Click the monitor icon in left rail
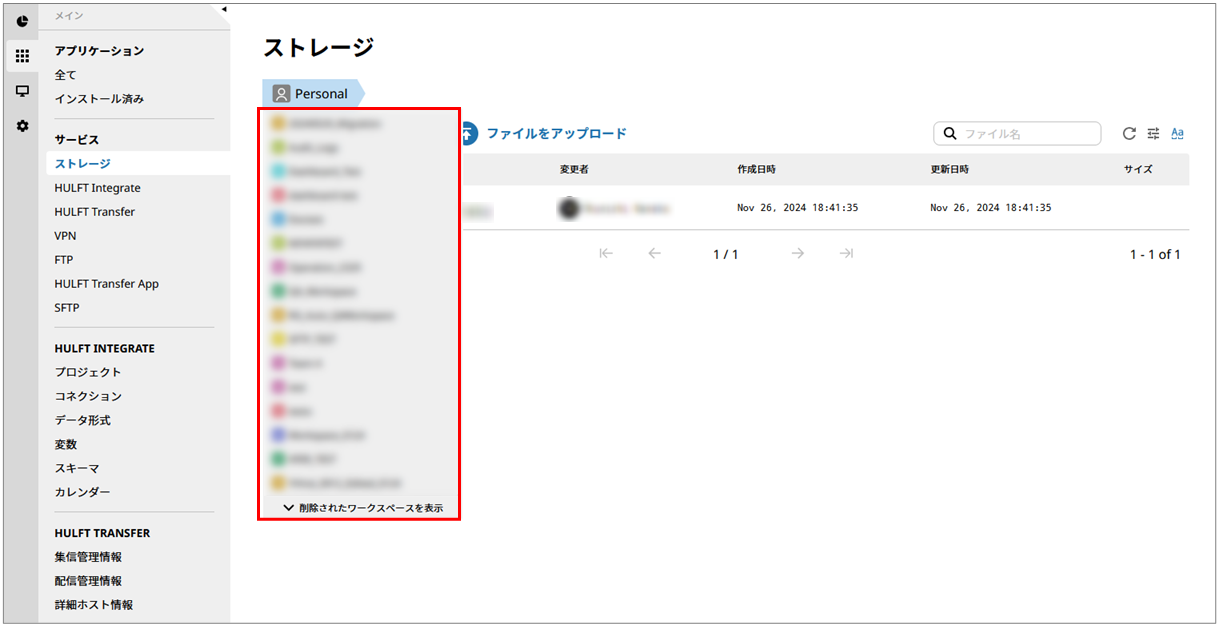Image resolution: width=1219 pixels, height=627 pixels. click(x=22, y=91)
